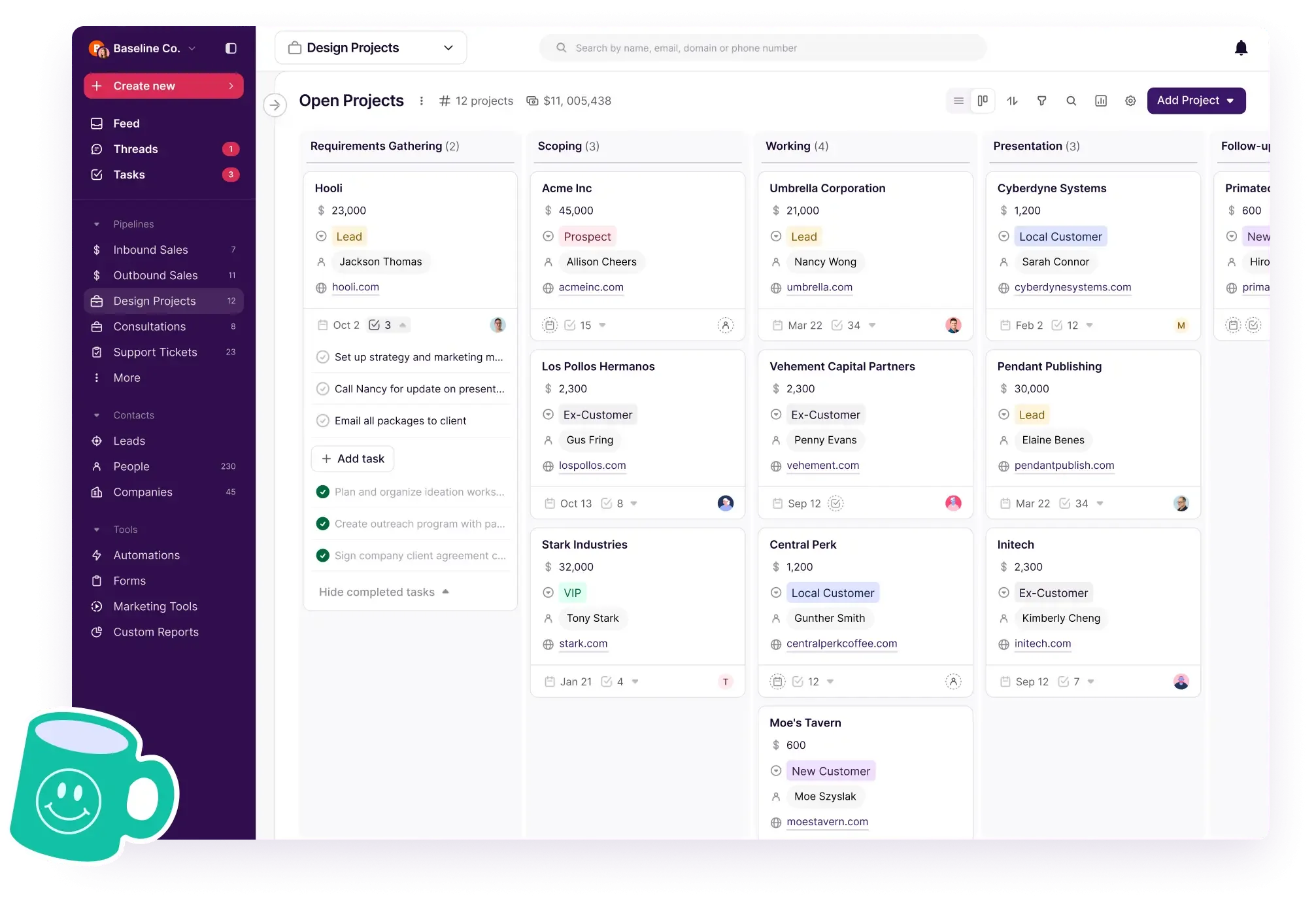Set a date on Central Perk card
Viewport: 1316px width, 905px height.
point(777,681)
